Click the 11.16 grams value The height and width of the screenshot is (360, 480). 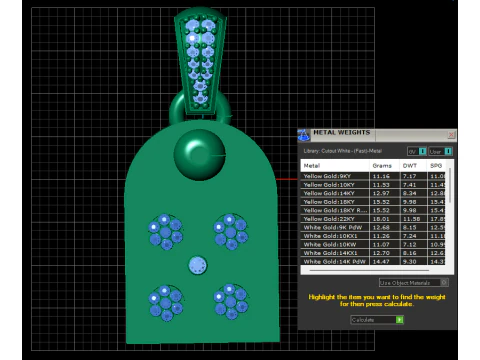(x=381, y=176)
